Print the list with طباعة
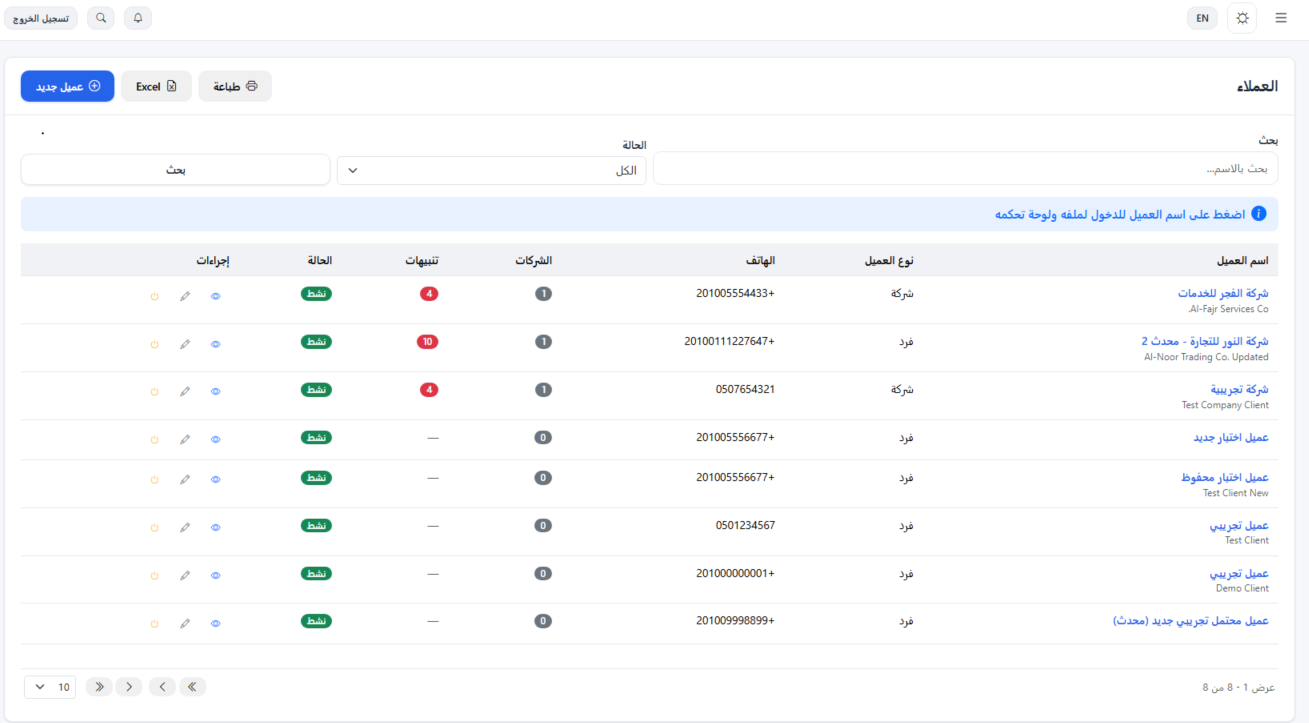 pyautogui.click(x=235, y=86)
